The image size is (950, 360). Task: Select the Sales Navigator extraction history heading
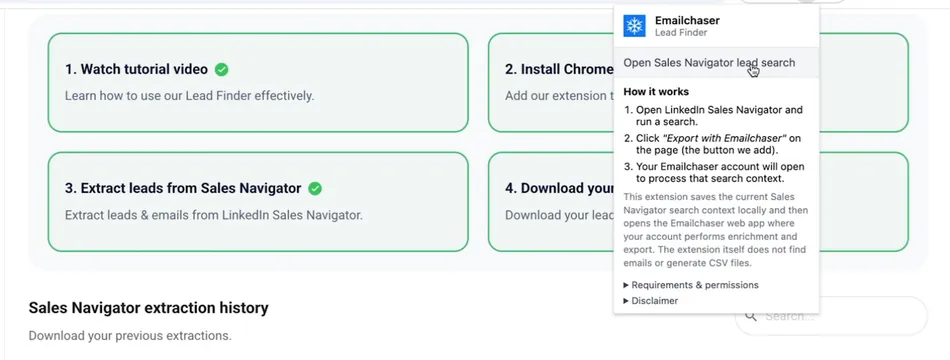click(x=148, y=308)
